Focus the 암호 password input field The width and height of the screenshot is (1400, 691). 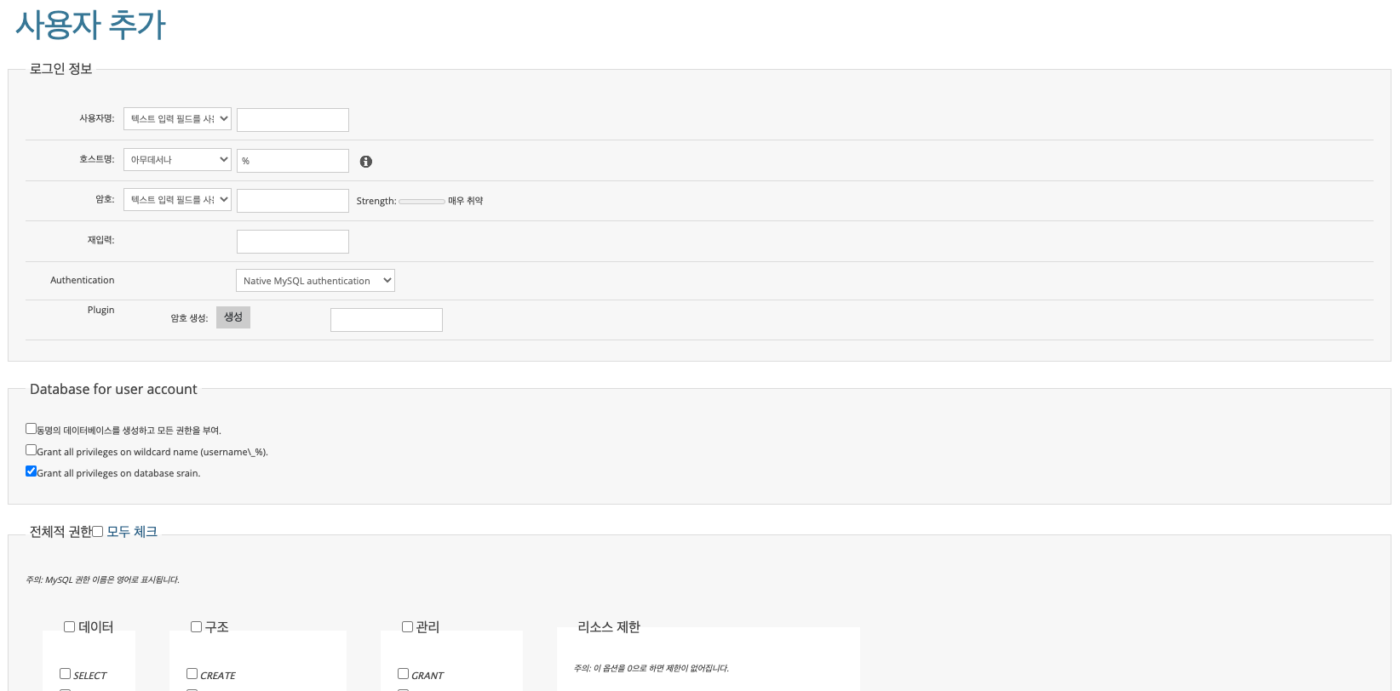tap(292, 201)
